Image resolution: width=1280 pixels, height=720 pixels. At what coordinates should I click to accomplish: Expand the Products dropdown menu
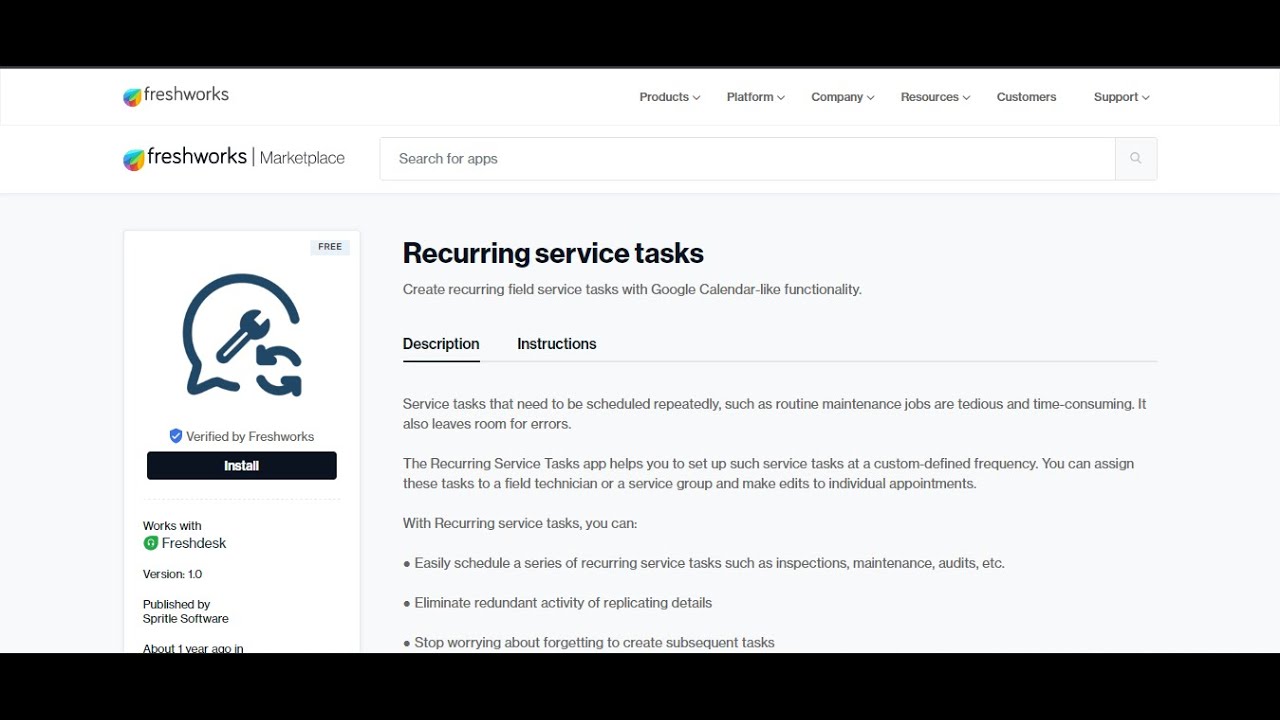click(670, 97)
